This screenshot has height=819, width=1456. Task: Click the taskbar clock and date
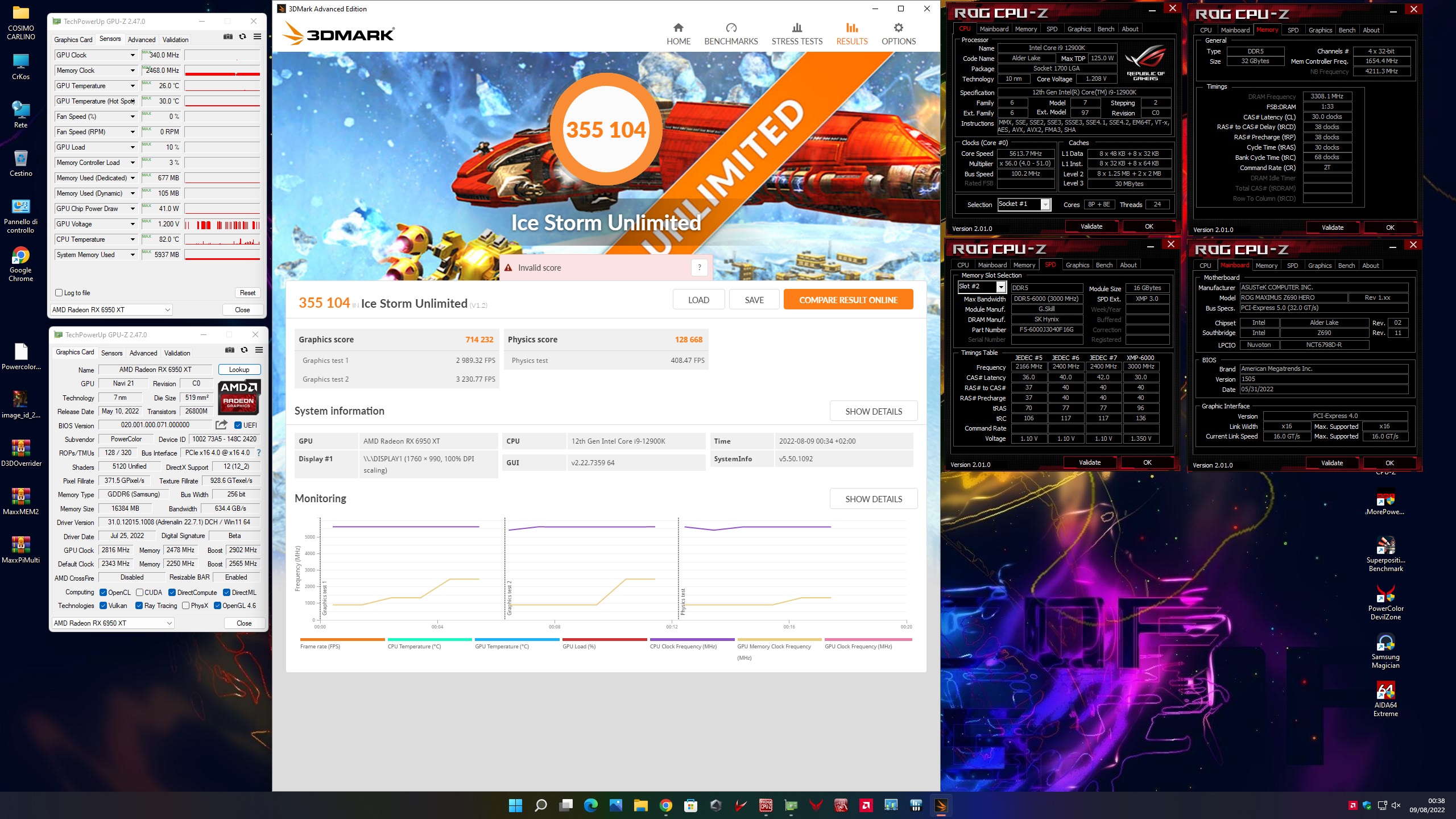click(x=1426, y=805)
